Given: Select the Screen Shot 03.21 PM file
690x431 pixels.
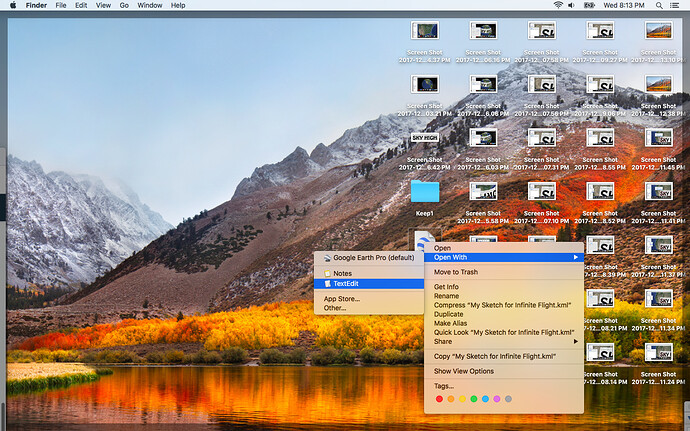Looking at the screenshot, I should [x=425, y=84].
